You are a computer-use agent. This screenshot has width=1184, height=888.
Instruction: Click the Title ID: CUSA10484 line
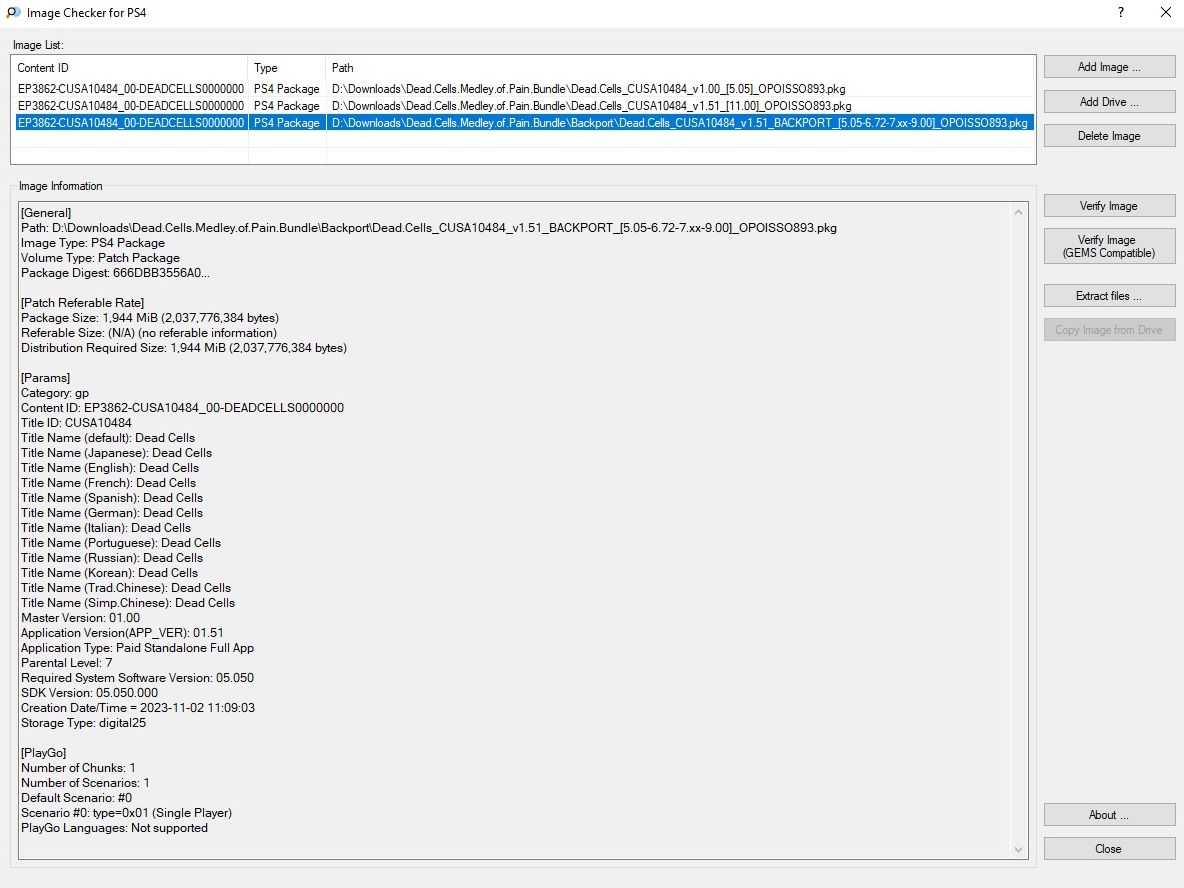click(x=76, y=423)
